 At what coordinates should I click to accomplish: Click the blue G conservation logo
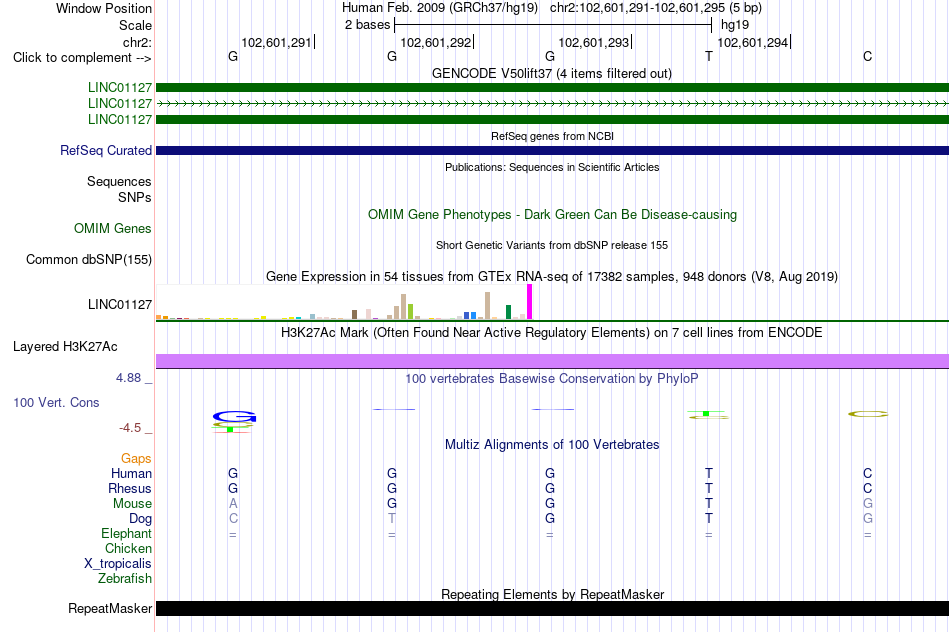pos(234,417)
